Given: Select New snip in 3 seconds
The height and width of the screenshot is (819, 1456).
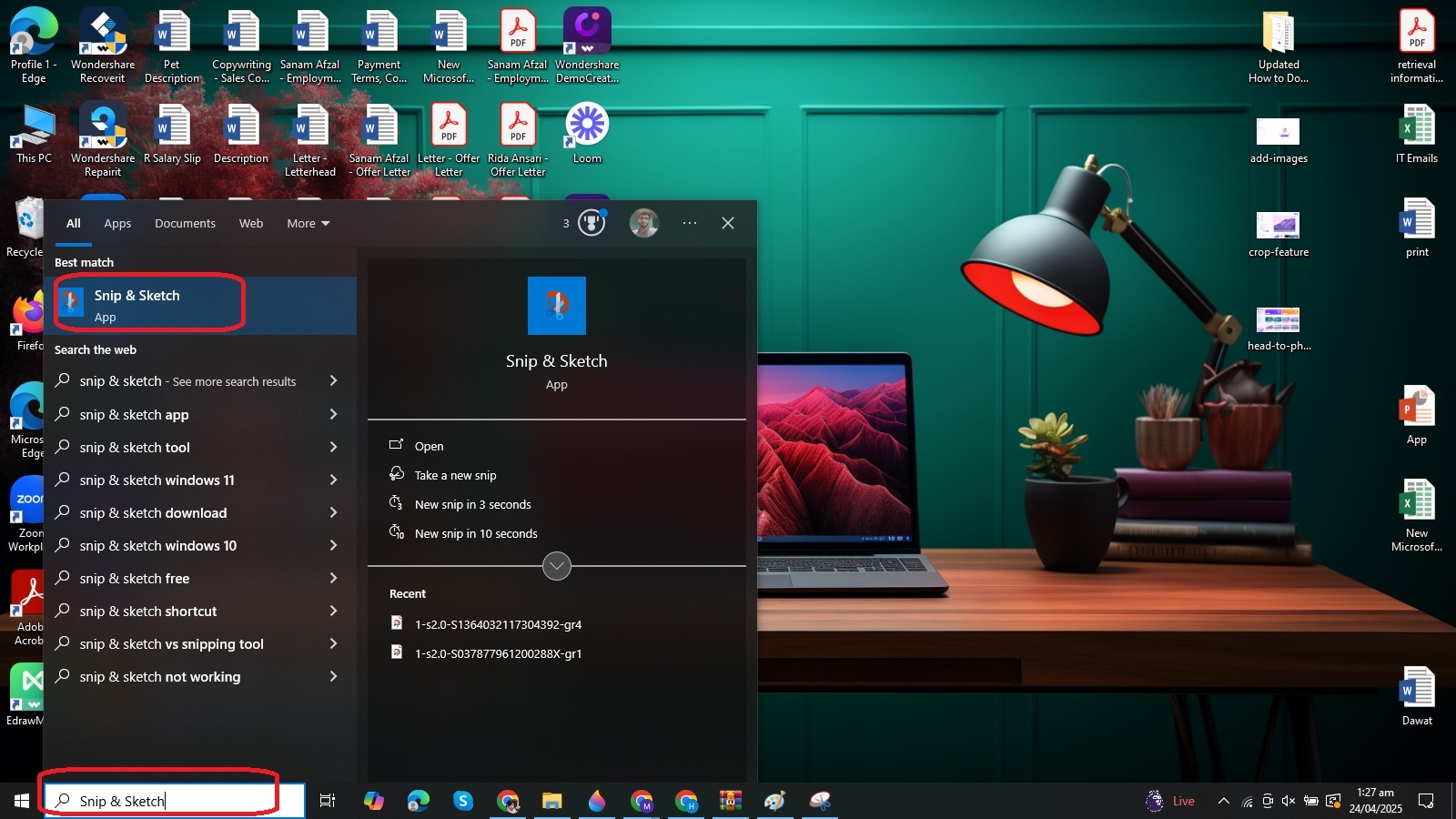Looking at the screenshot, I should tap(472, 504).
